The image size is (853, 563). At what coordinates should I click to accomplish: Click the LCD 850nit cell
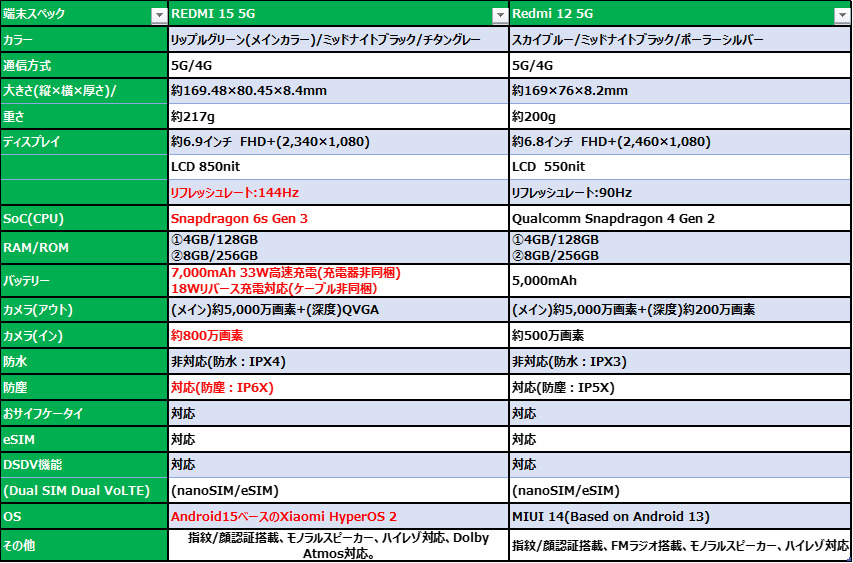click(x=338, y=167)
